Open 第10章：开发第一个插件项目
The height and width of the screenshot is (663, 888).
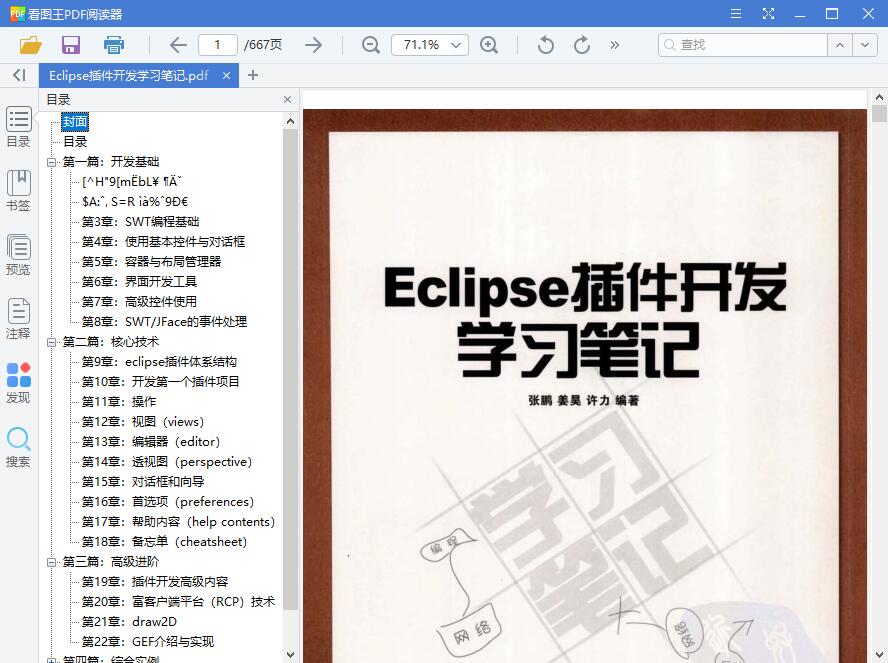(160, 382)
